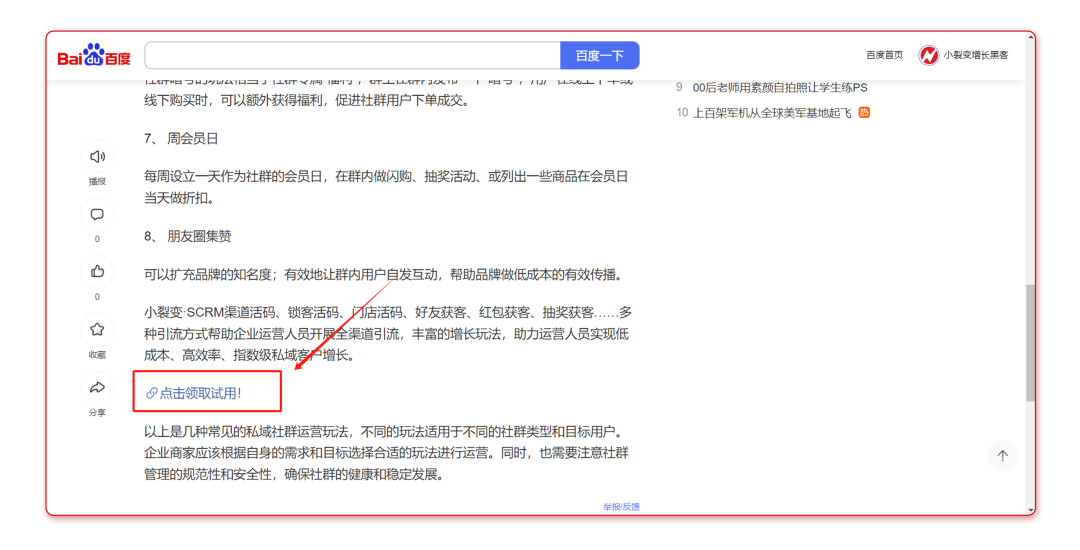Click the back-to-top arrow button
Viewport: 1080px width, 550px height.
pyautogui.click(x=1002, y=456)
